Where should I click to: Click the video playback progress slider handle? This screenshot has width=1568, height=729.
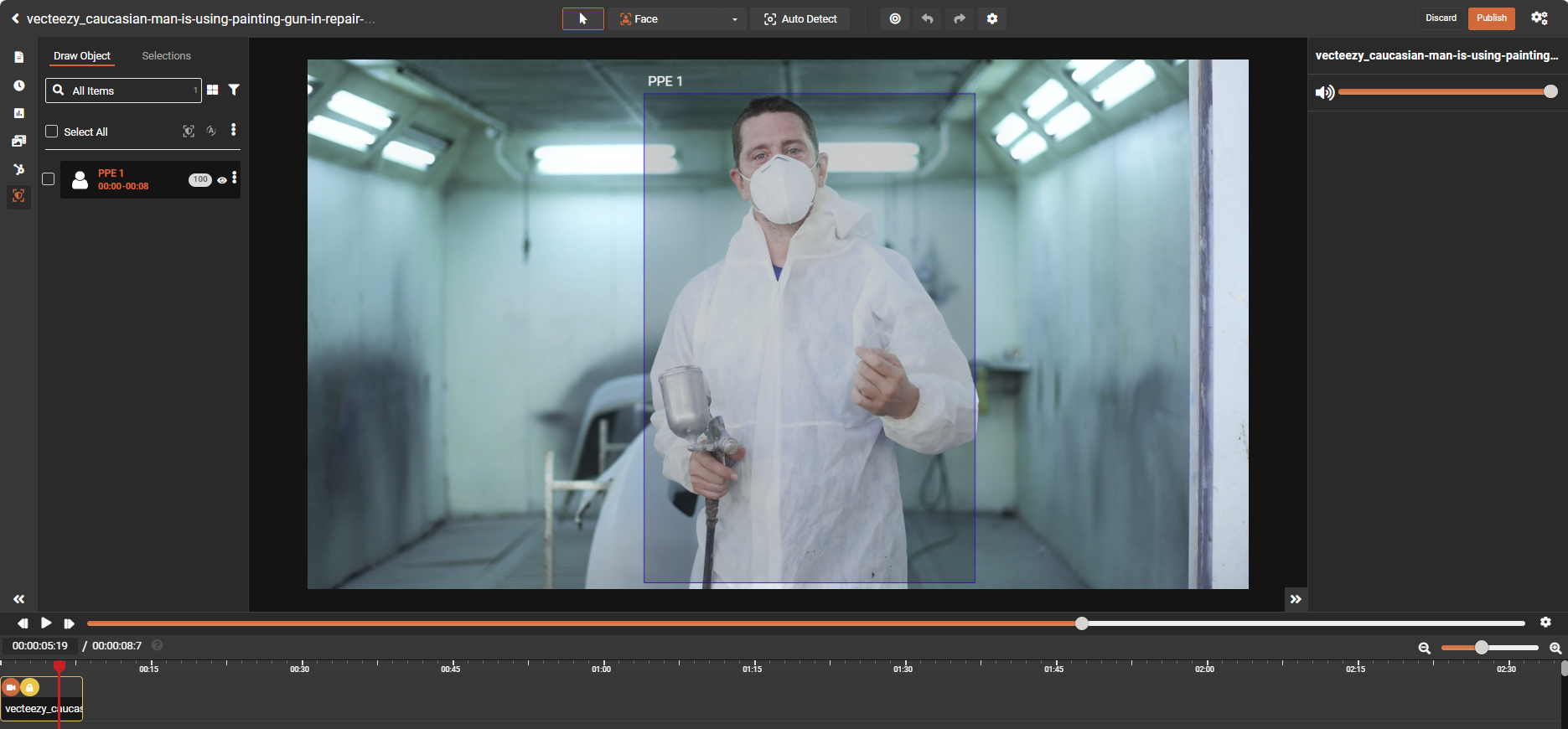coord(1082,623)
